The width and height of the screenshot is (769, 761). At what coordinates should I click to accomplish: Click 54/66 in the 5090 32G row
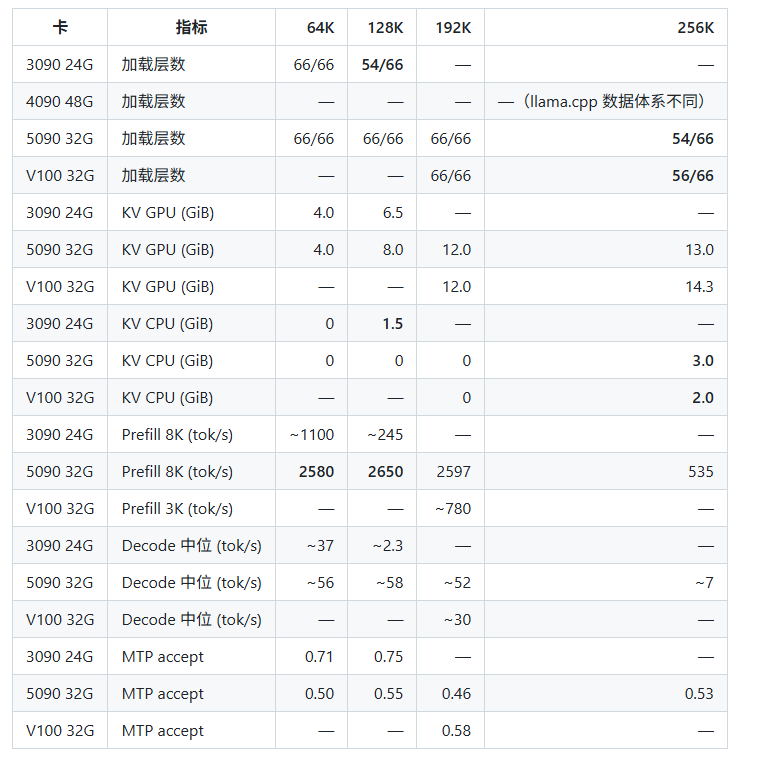coord(692,139)
